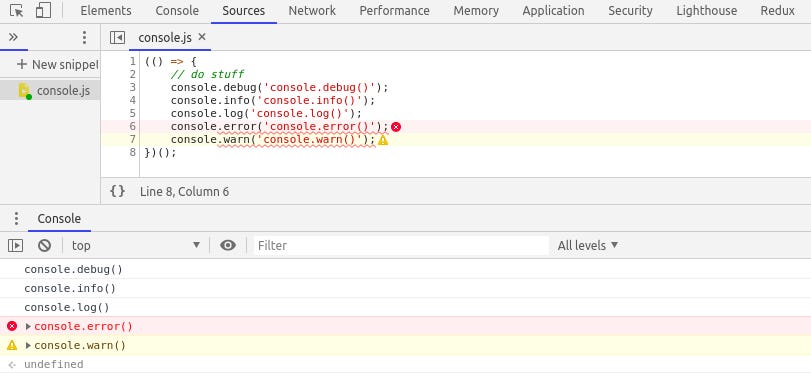Select the Console drawer tab
The width and height of the screenshot is (811, 377).
[59, 219]
